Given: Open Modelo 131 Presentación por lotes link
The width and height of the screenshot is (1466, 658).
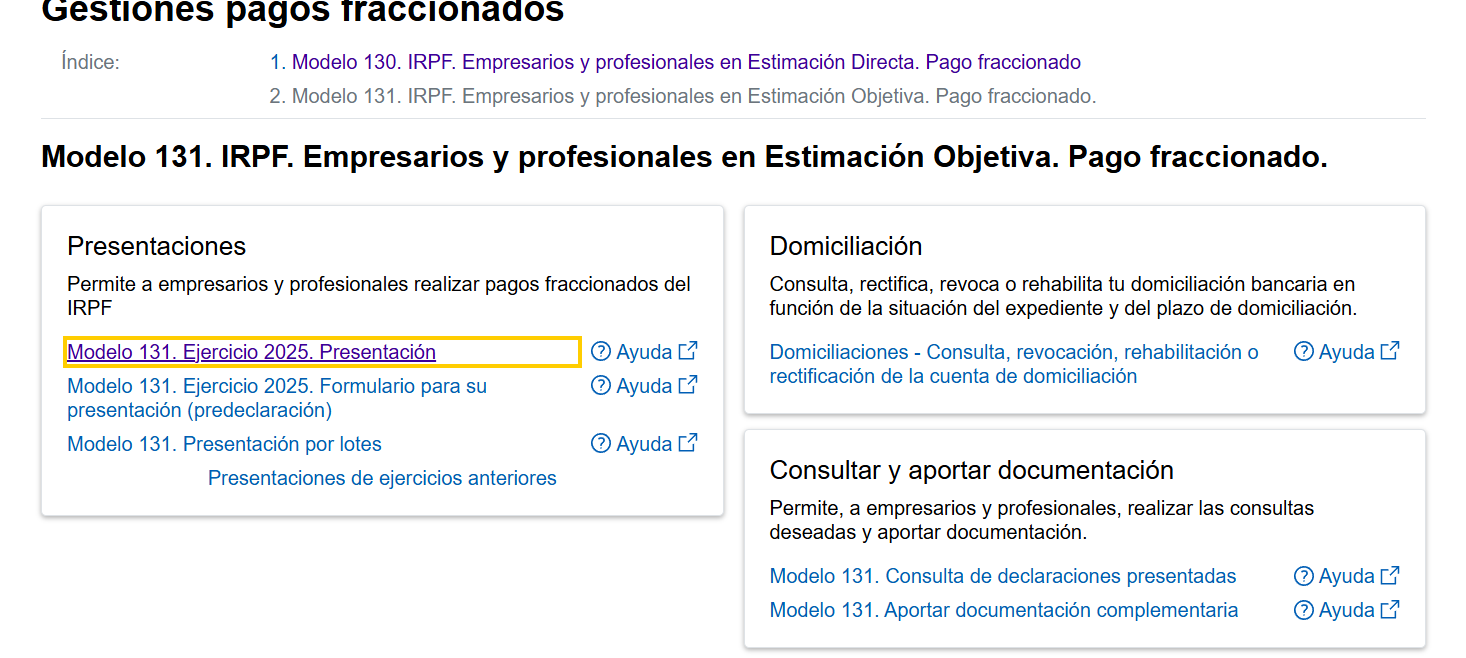Looking at the screenshot, I should tap(224, 444).
